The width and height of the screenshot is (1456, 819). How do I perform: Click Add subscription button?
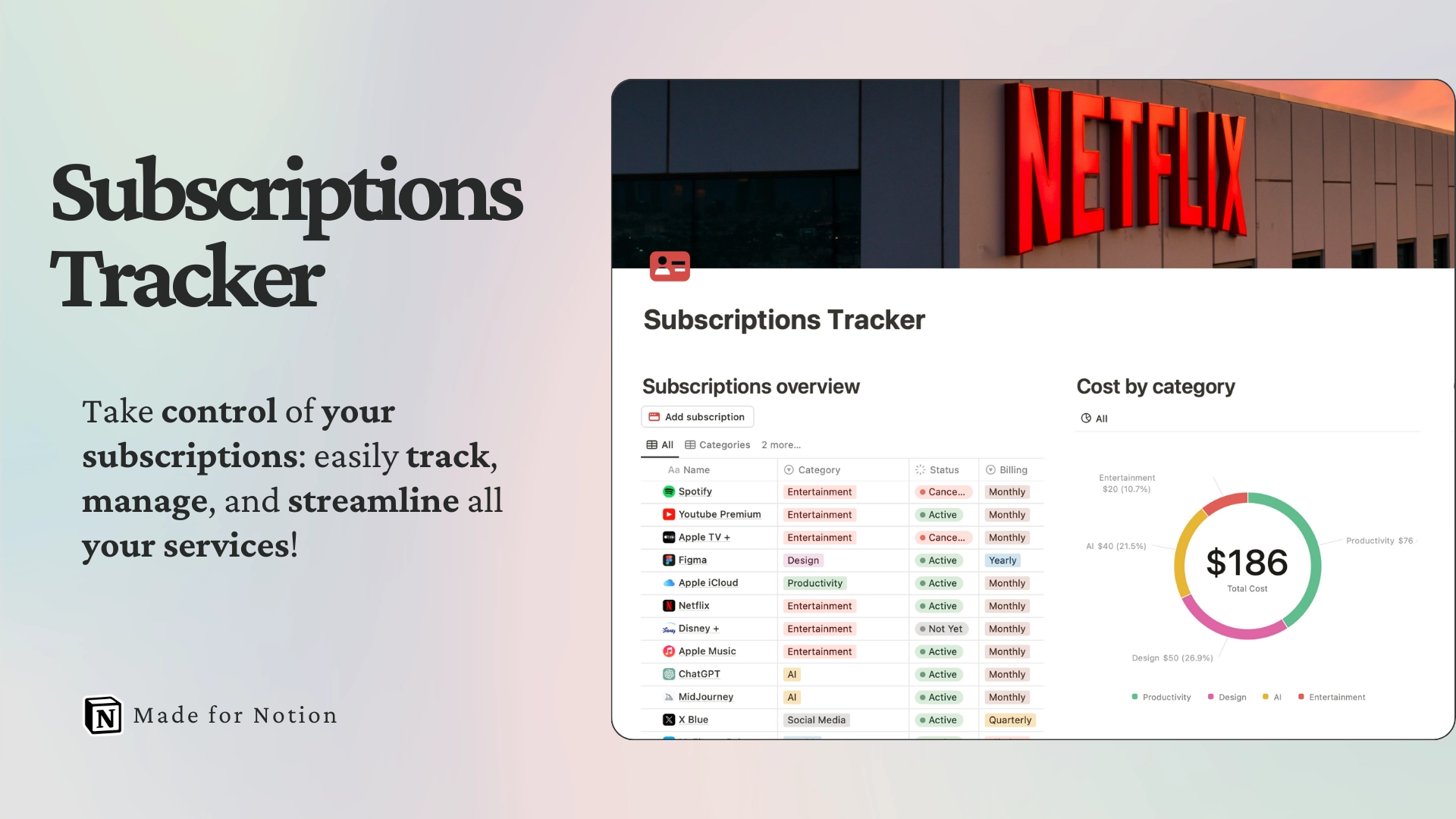click(x=697, y=416)
